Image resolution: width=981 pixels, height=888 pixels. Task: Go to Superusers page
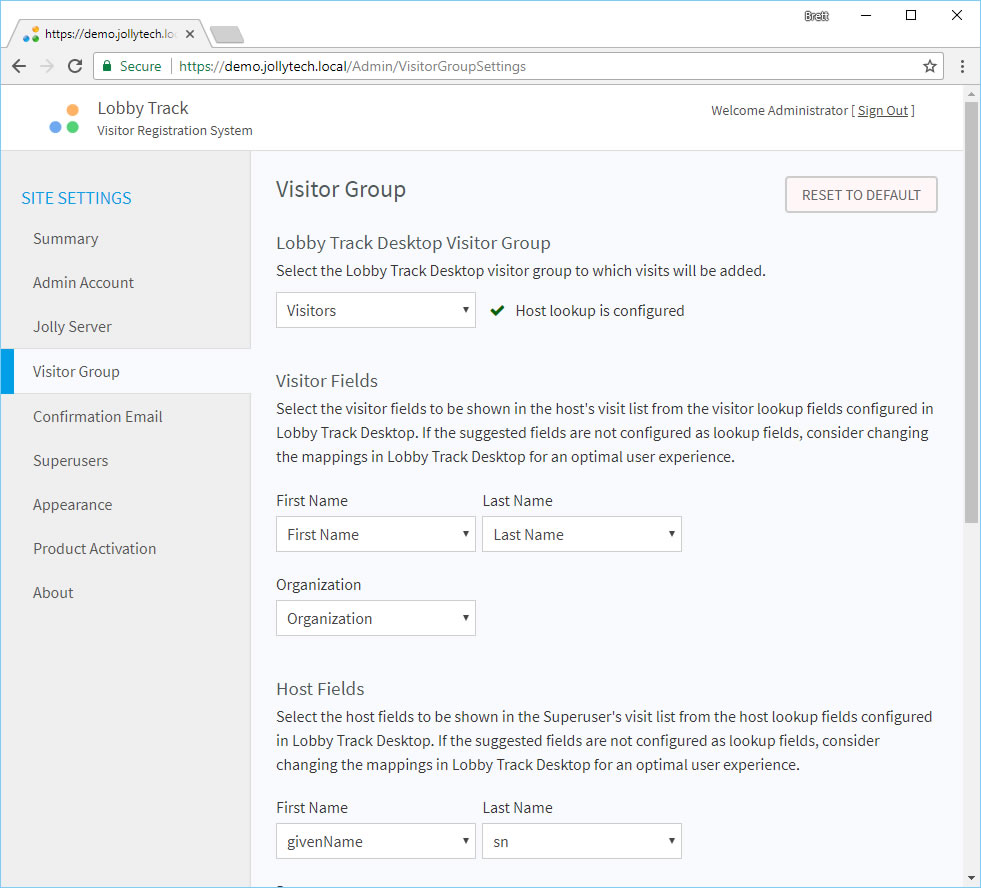71,461
